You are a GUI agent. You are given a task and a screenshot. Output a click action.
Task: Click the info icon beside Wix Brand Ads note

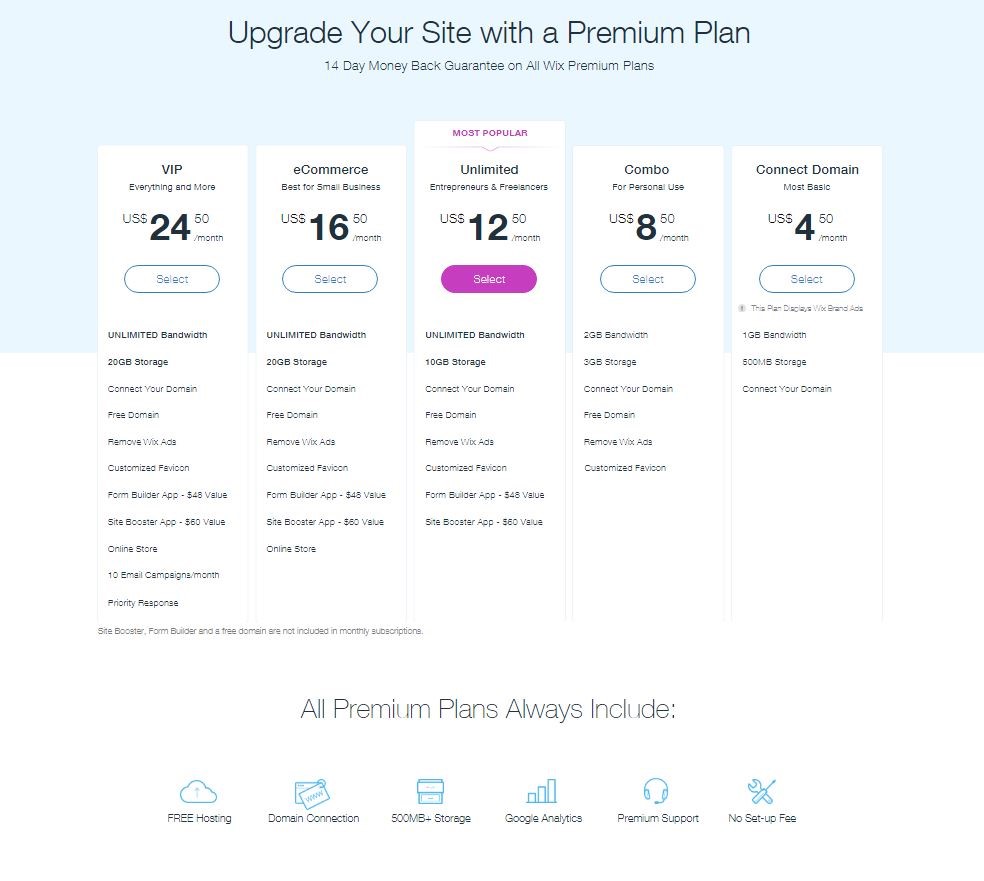(742, 308)
